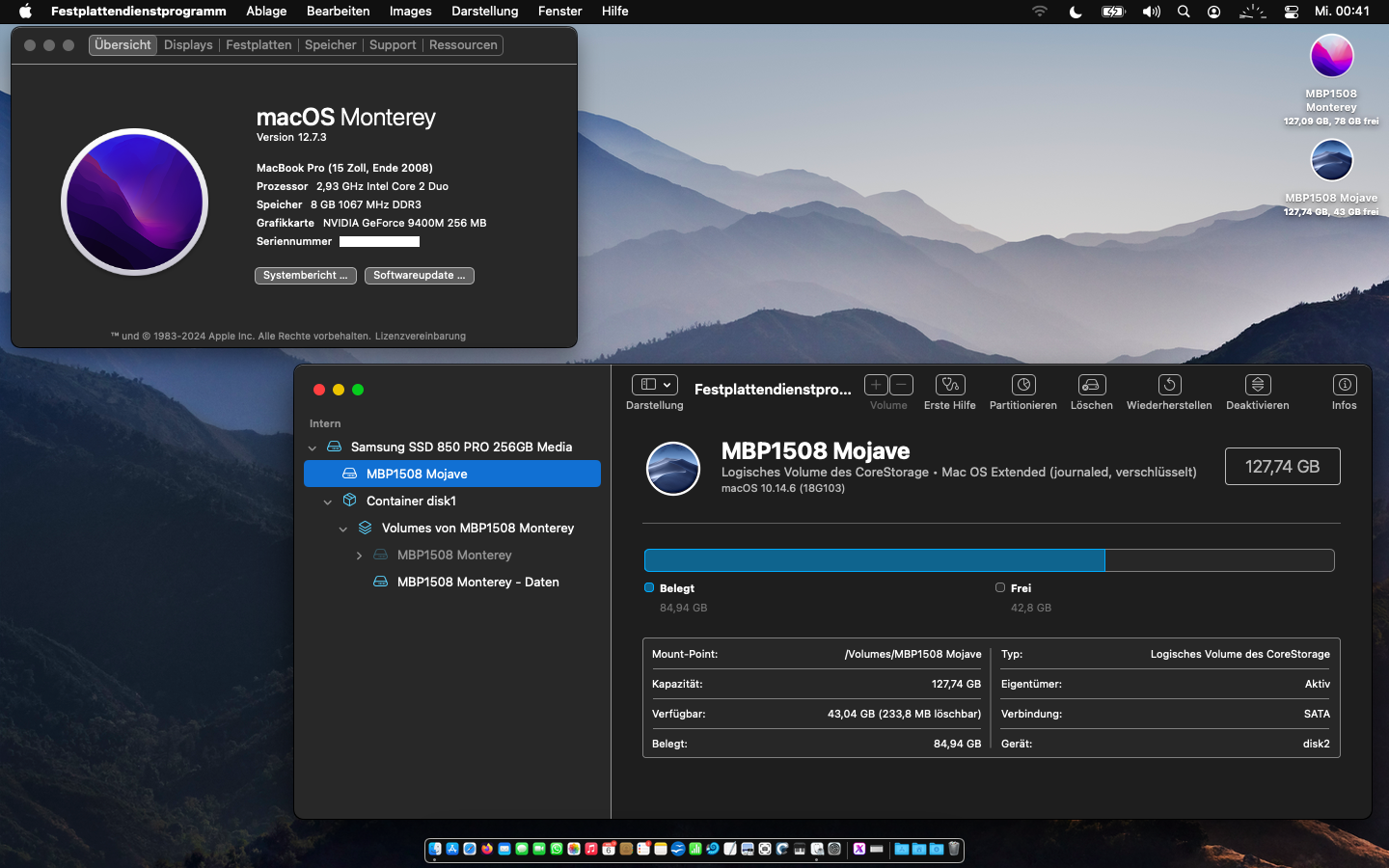Click the Deaktivieren toolbar icon

[x=1257, y=385]
